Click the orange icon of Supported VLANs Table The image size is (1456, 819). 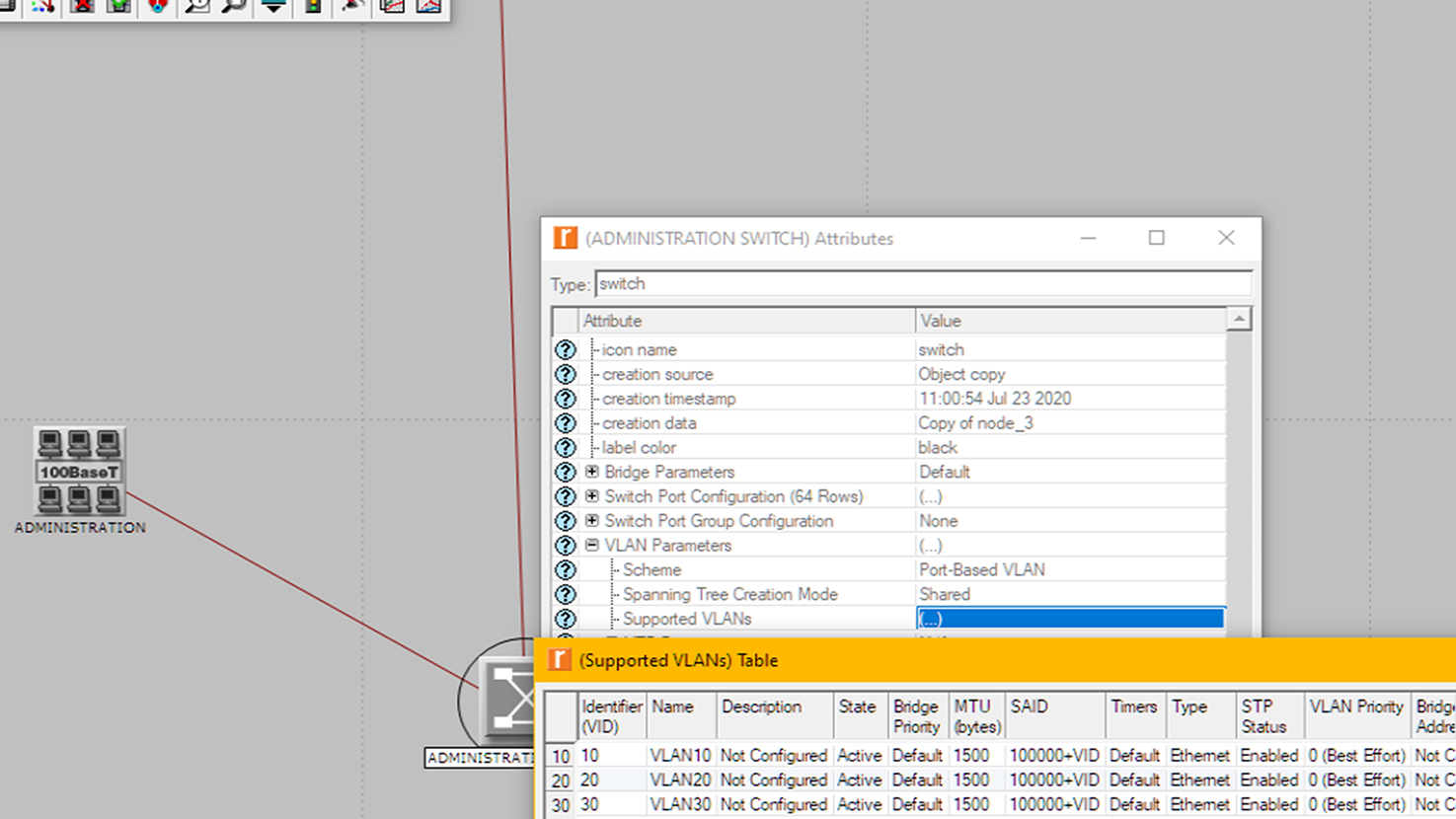(560, 660)
